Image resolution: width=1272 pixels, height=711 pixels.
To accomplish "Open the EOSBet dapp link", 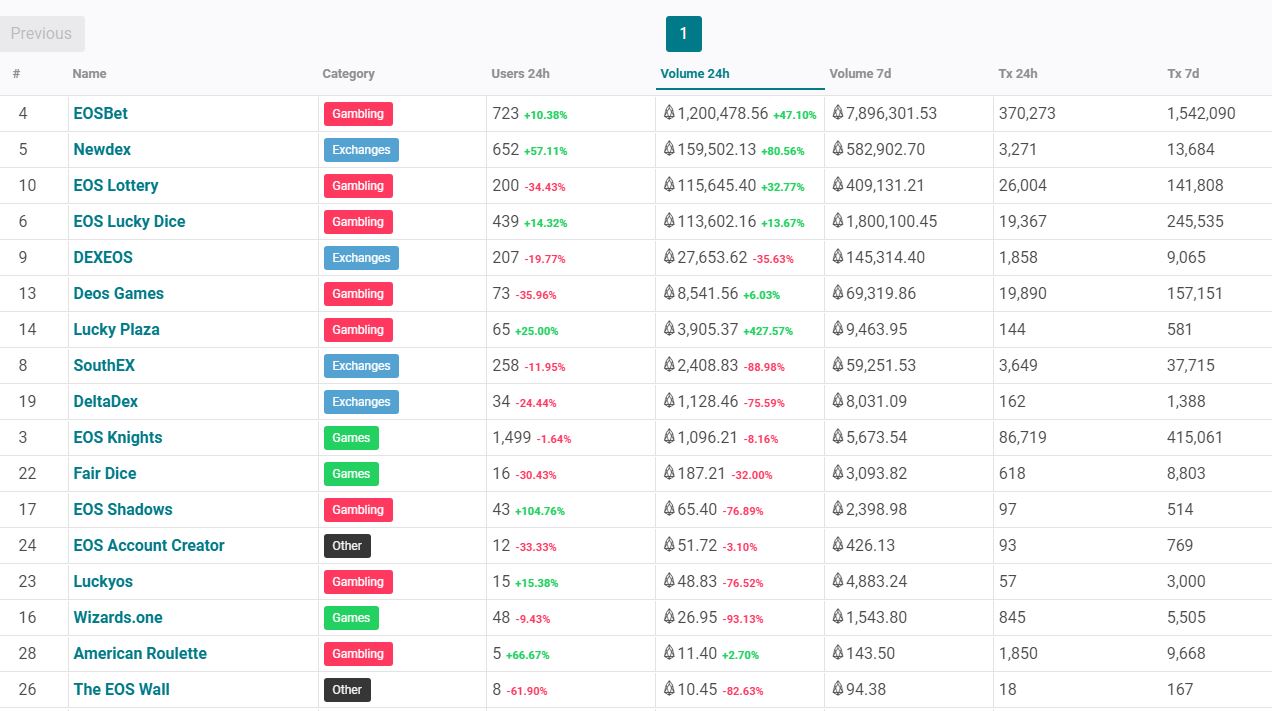I will (101, 114).
